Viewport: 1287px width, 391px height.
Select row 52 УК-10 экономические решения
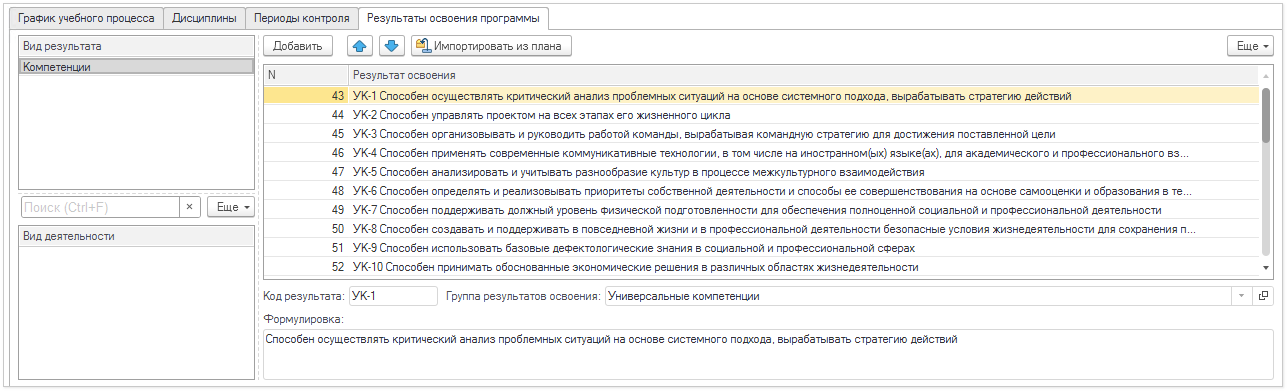click(x=760, y=267)
